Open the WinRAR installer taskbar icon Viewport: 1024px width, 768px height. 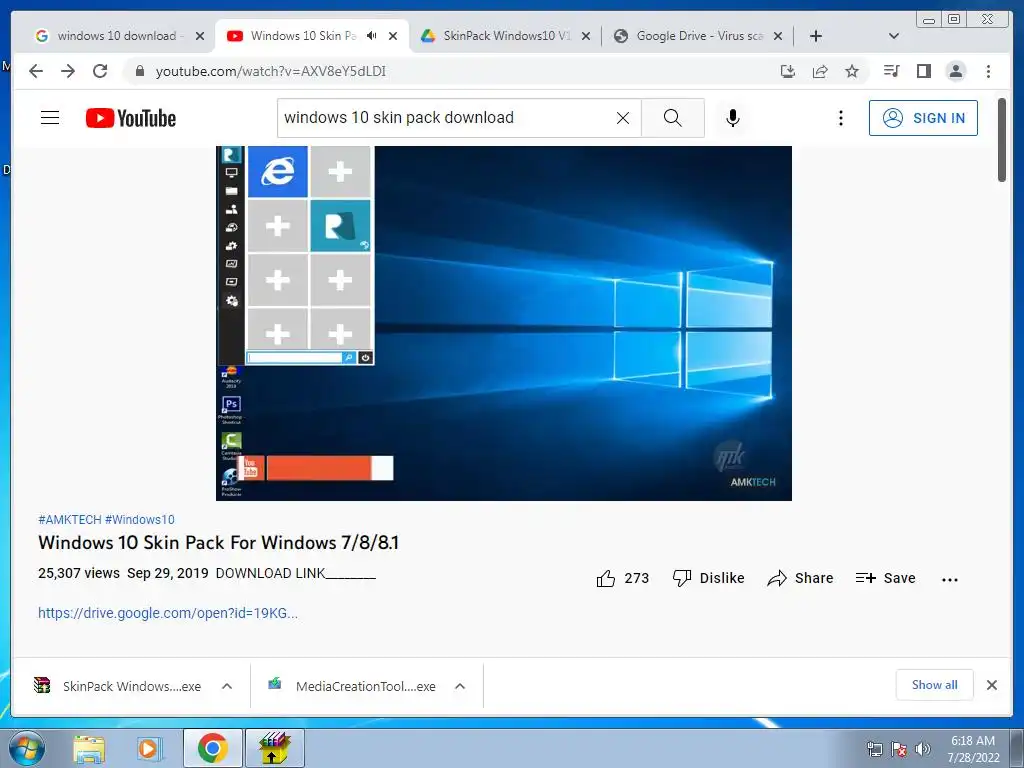(x=274, y=748)
